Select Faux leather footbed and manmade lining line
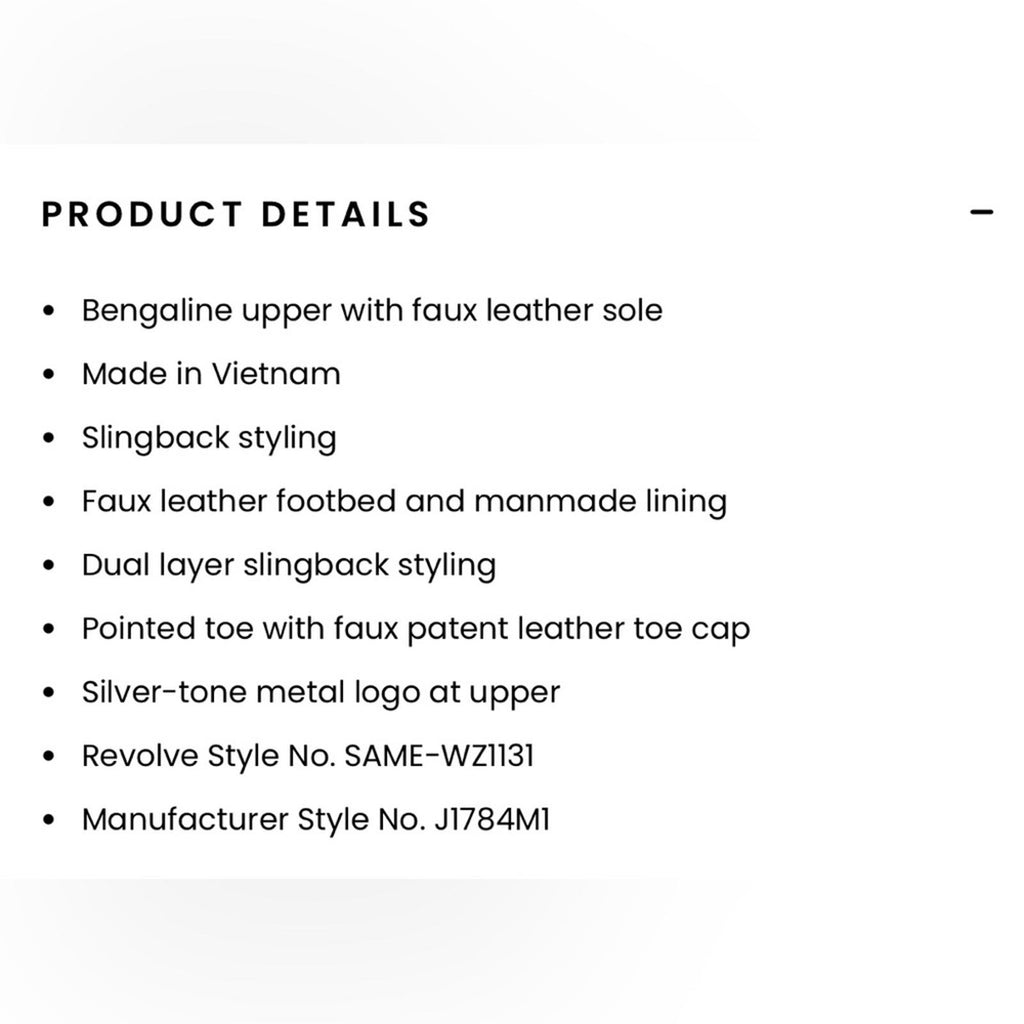 coord(404,502)
